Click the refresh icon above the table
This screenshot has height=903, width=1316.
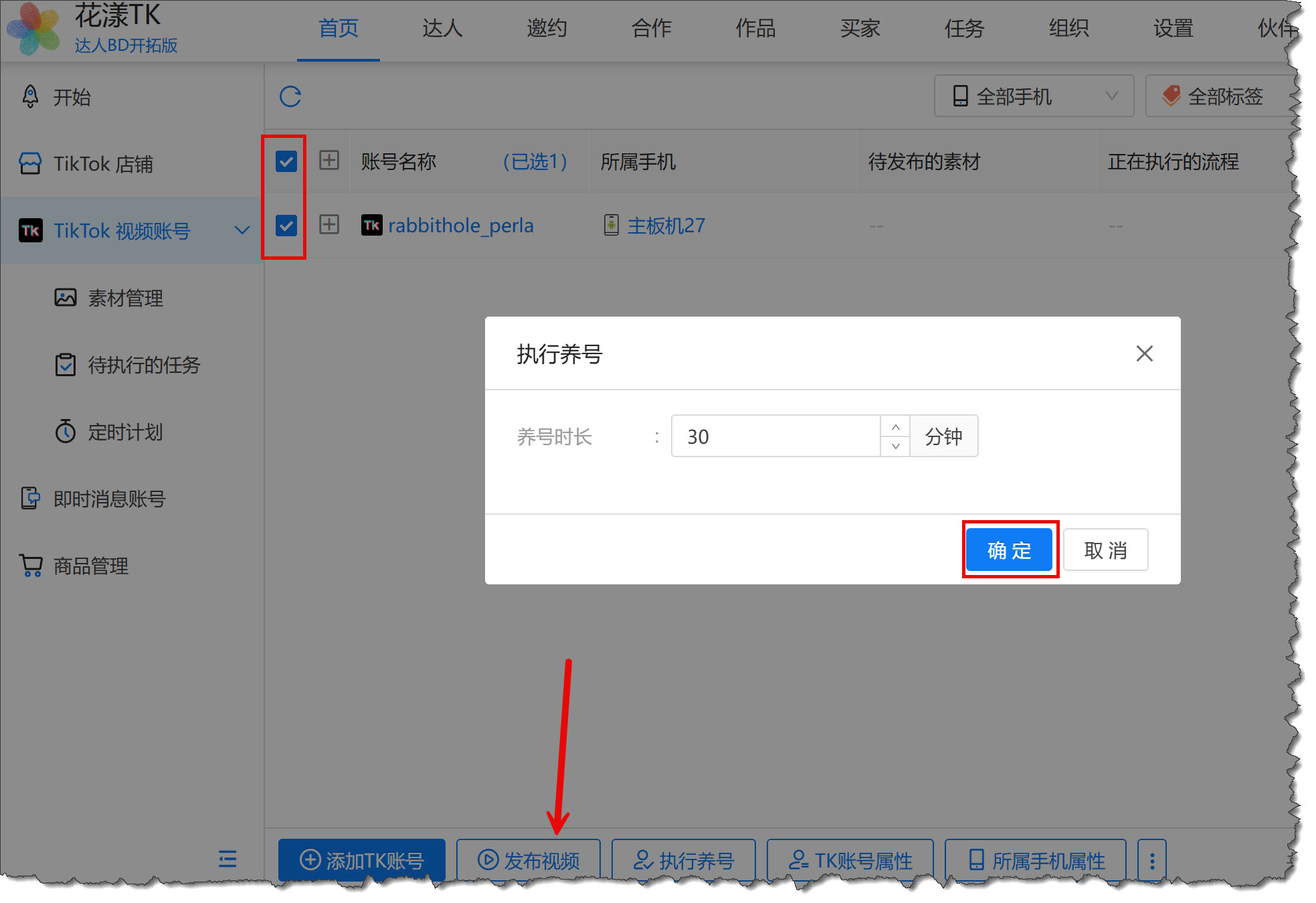[290, 96]
